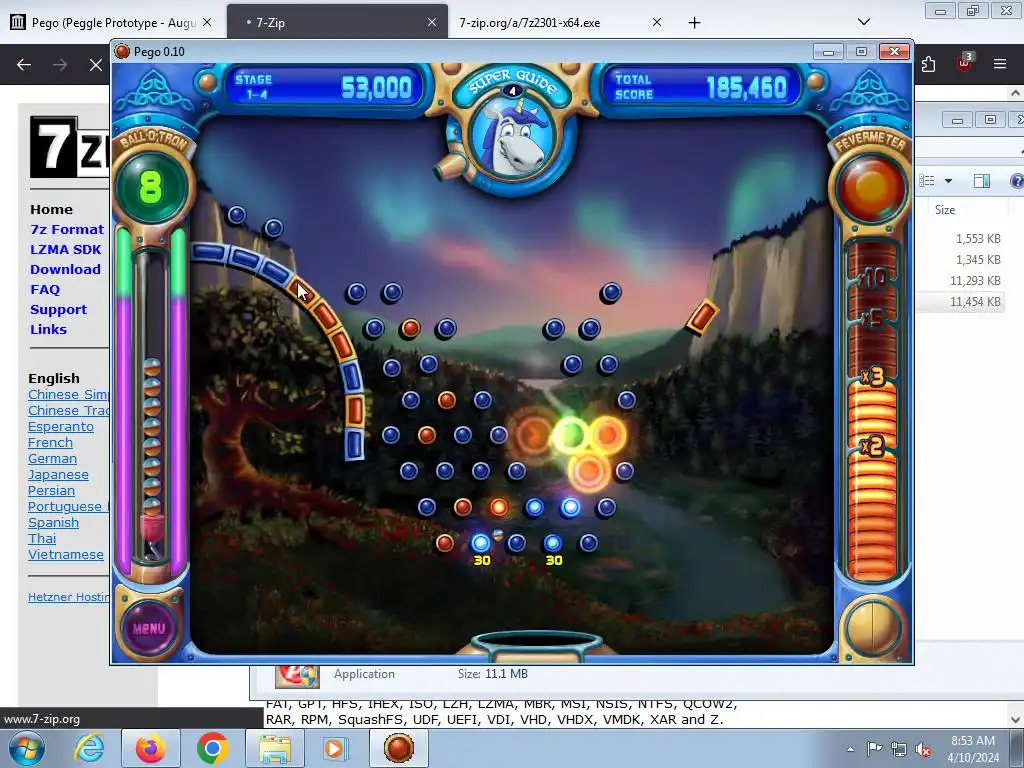
Task: Toggle the Explorer preview pane icon
Action: pos(982,181)
